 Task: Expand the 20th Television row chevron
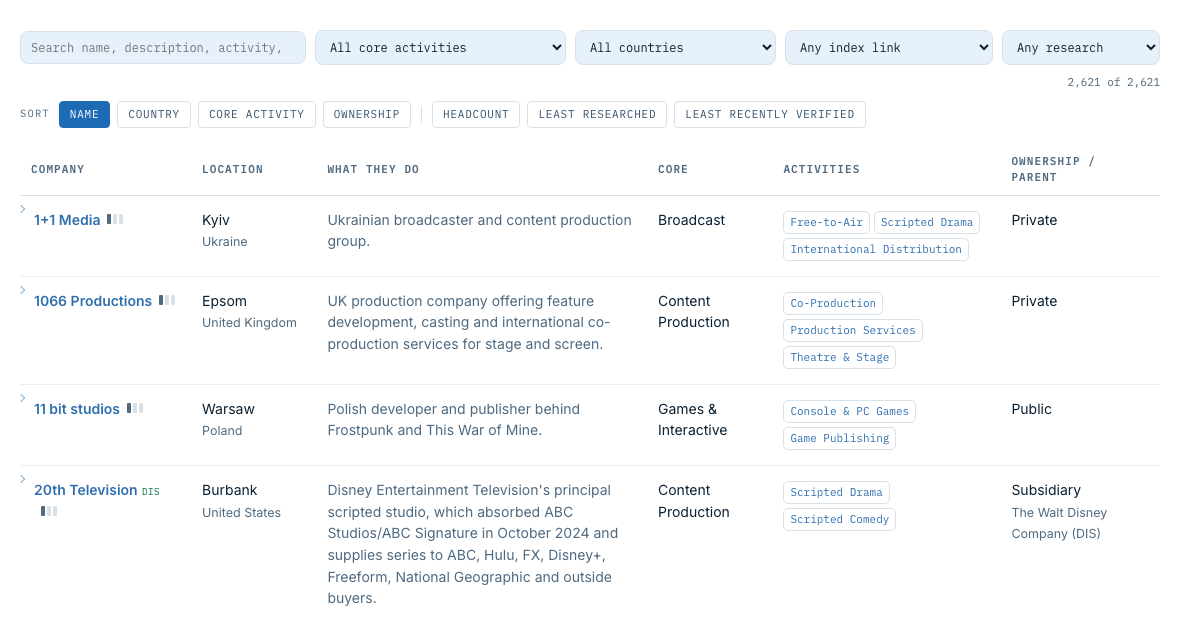[23, 479]
